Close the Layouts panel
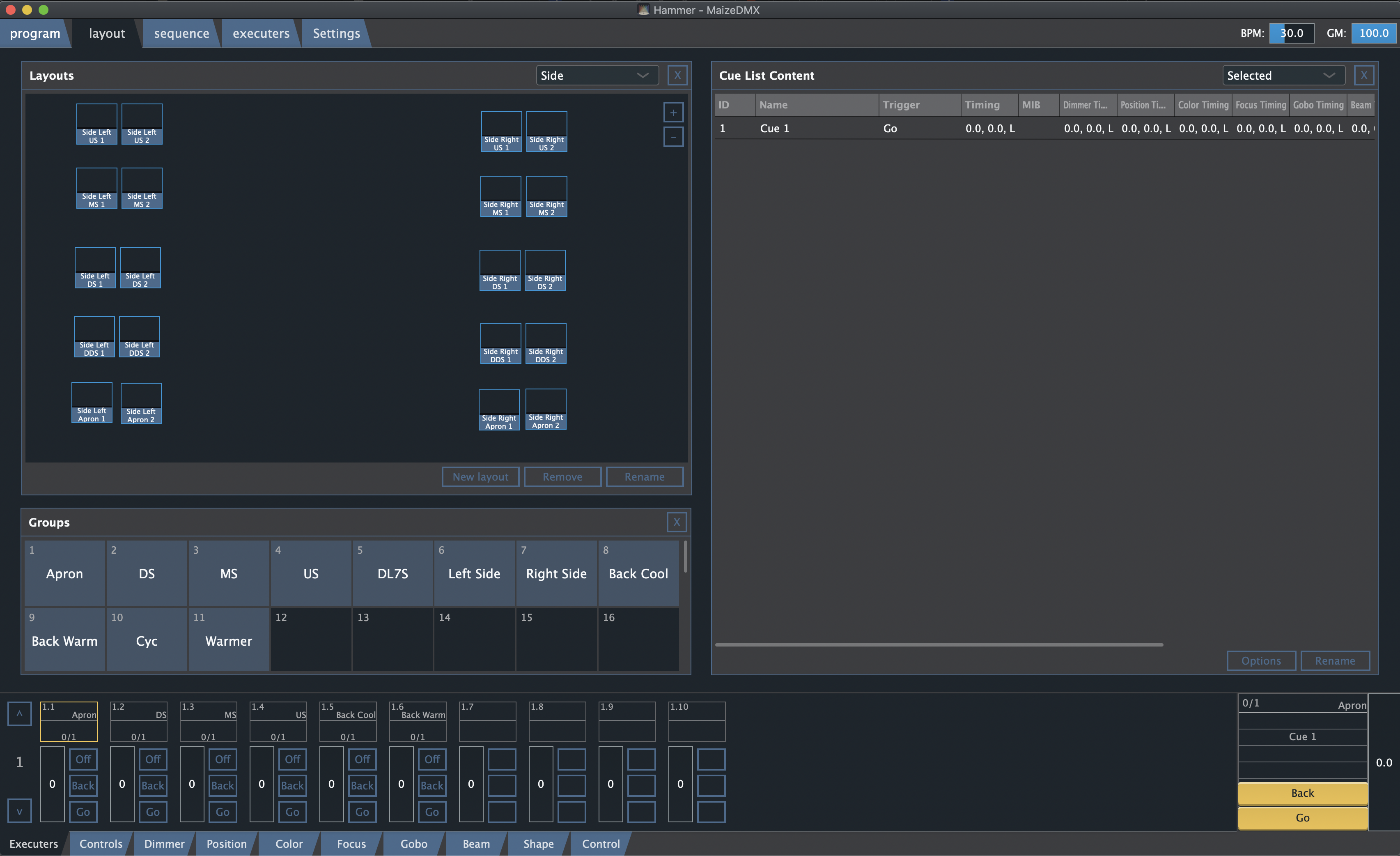1400x856 pixels. (677, 76)
